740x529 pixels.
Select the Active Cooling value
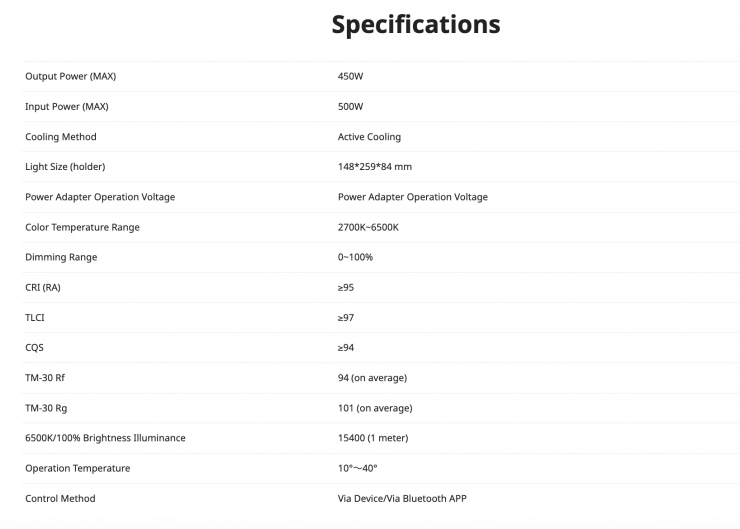point(369,137)
